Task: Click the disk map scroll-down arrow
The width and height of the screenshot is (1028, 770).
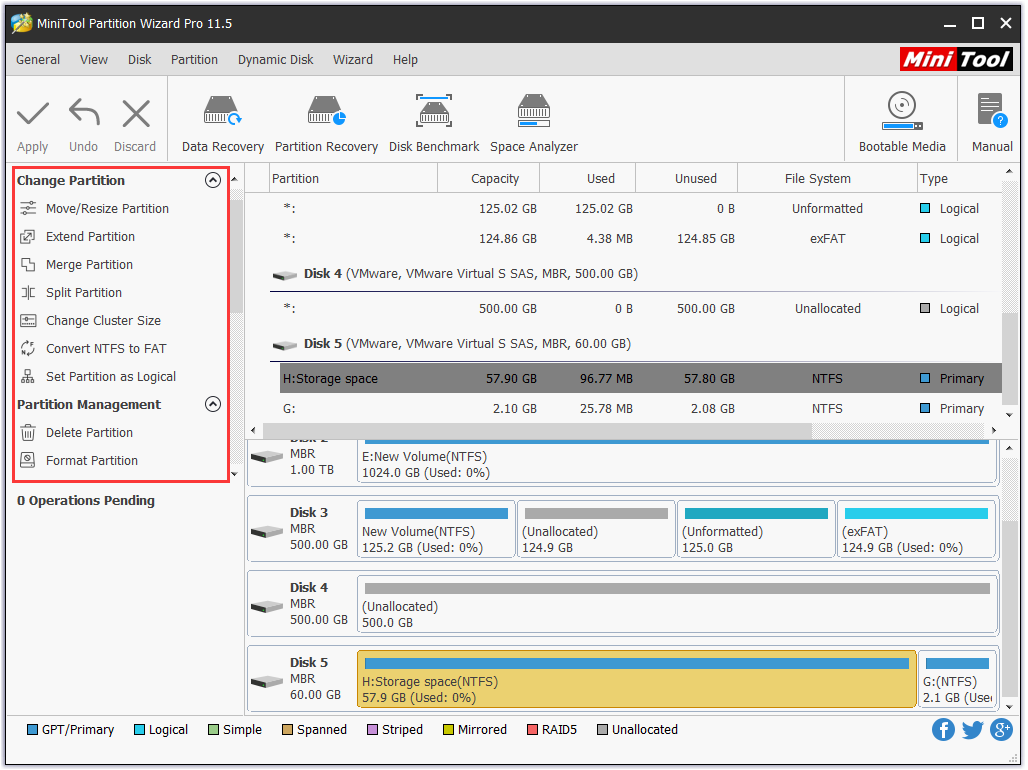Action: [1010, 706]
